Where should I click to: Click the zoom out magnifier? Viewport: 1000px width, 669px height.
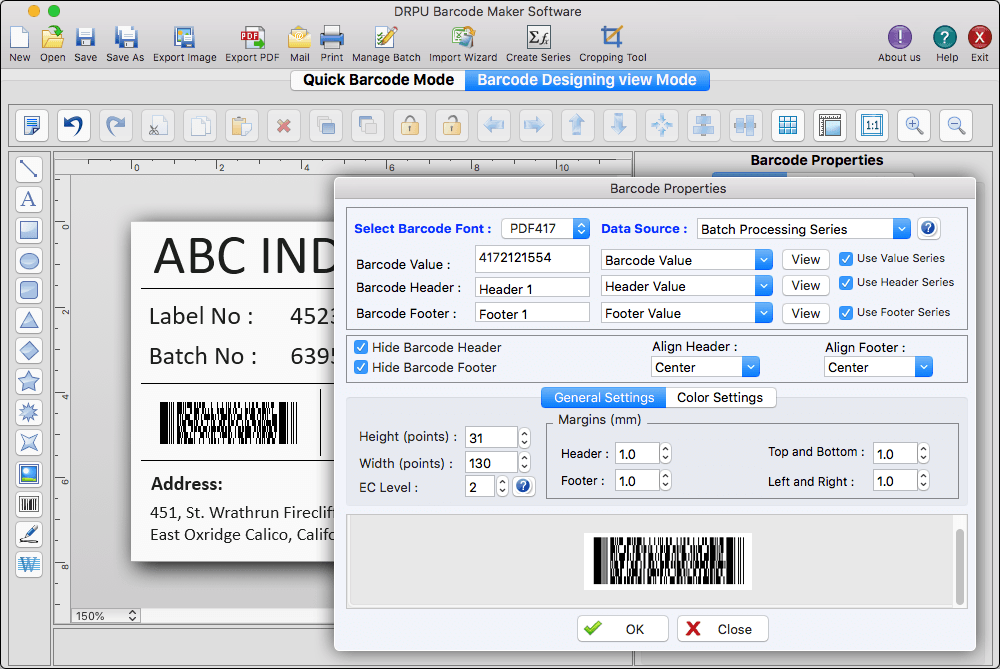tap(956, 125)
